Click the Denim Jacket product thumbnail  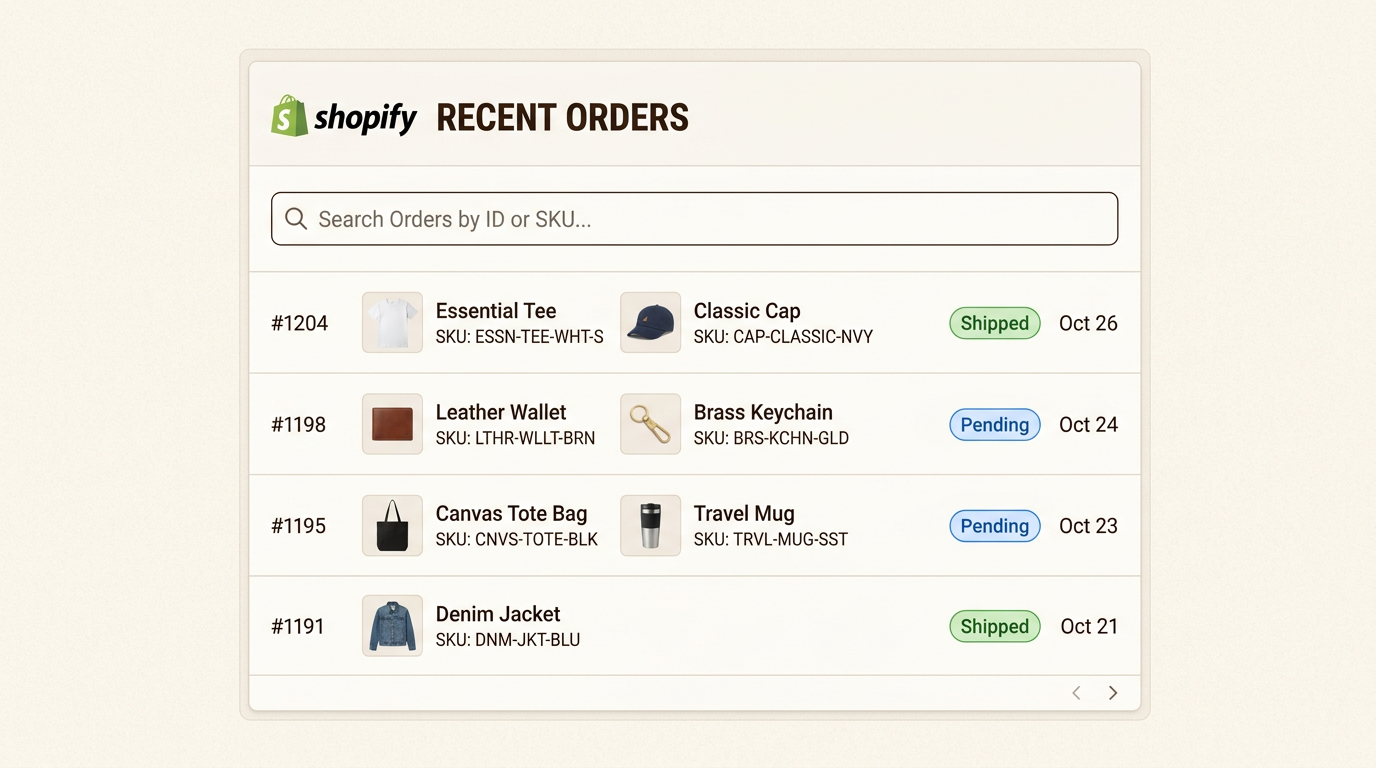point(392,626)
